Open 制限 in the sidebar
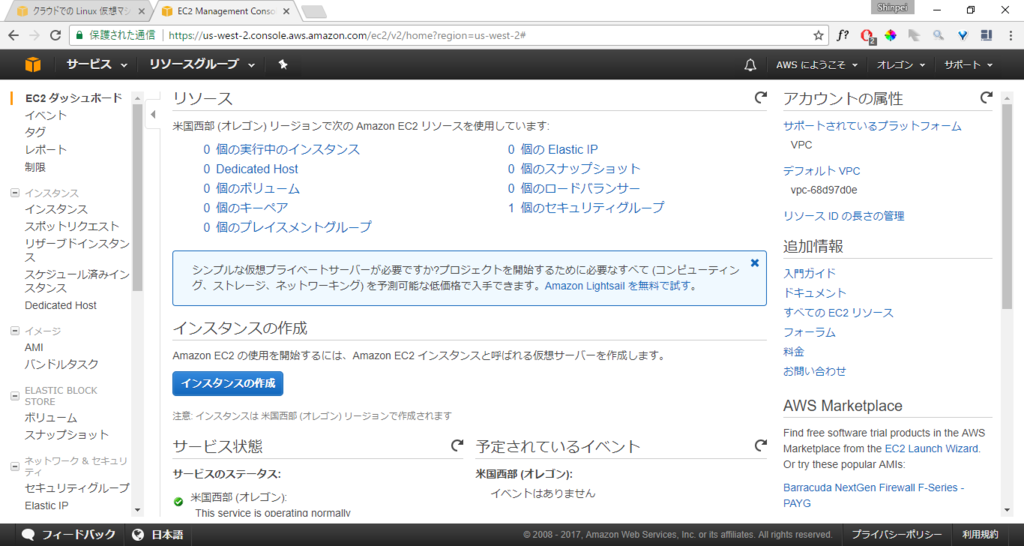This screenshot has height=546, width=1024. 35,167
